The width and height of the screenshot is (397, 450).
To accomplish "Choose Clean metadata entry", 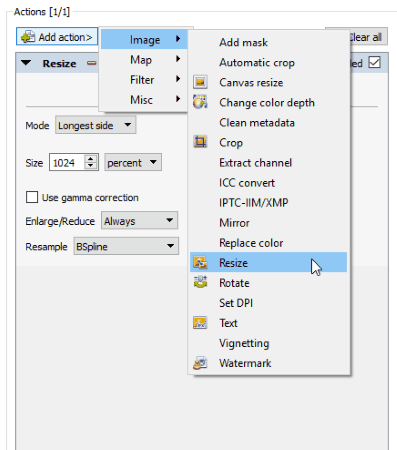I will point(268,122).
